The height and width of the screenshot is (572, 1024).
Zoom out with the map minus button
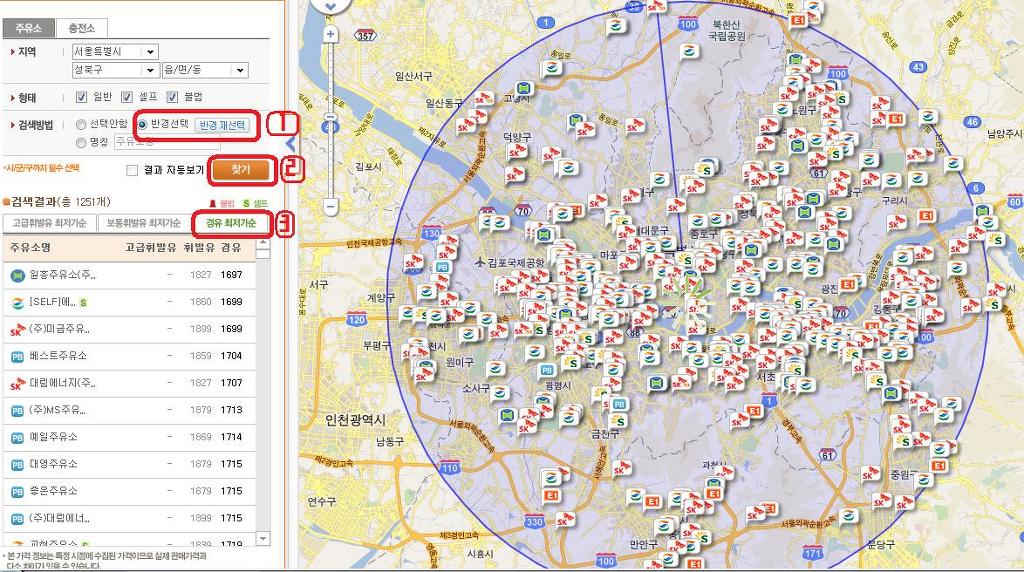tap(330, 208)
